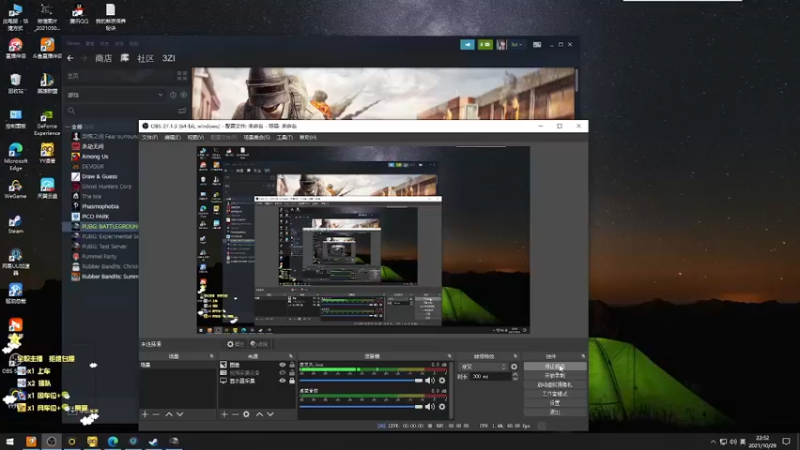Click the Steam profile avatar
This screenshot has height=450, width=800.
[502, 45]
